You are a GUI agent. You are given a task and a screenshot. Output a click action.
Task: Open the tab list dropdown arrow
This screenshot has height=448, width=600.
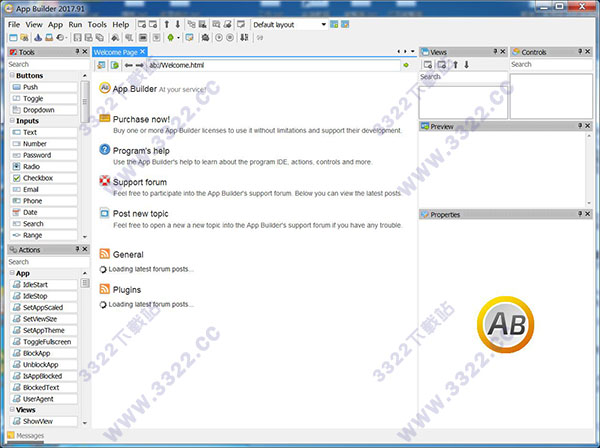[x=412, y=51]
